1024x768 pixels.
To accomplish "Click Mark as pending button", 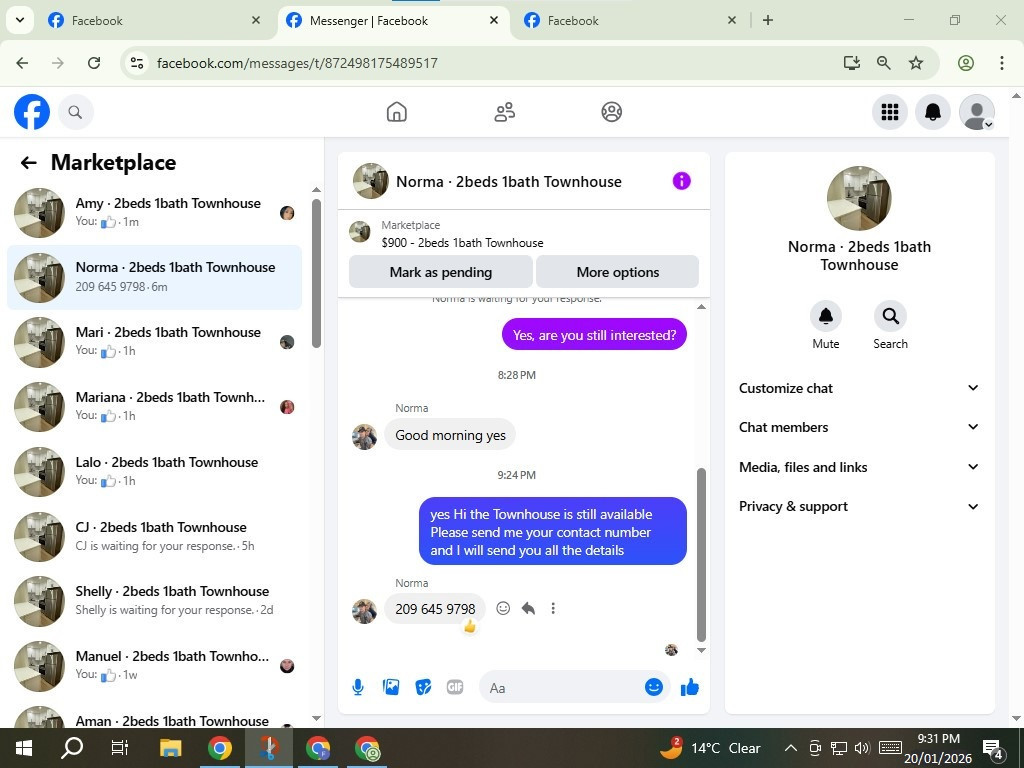I will pos(441,272).
